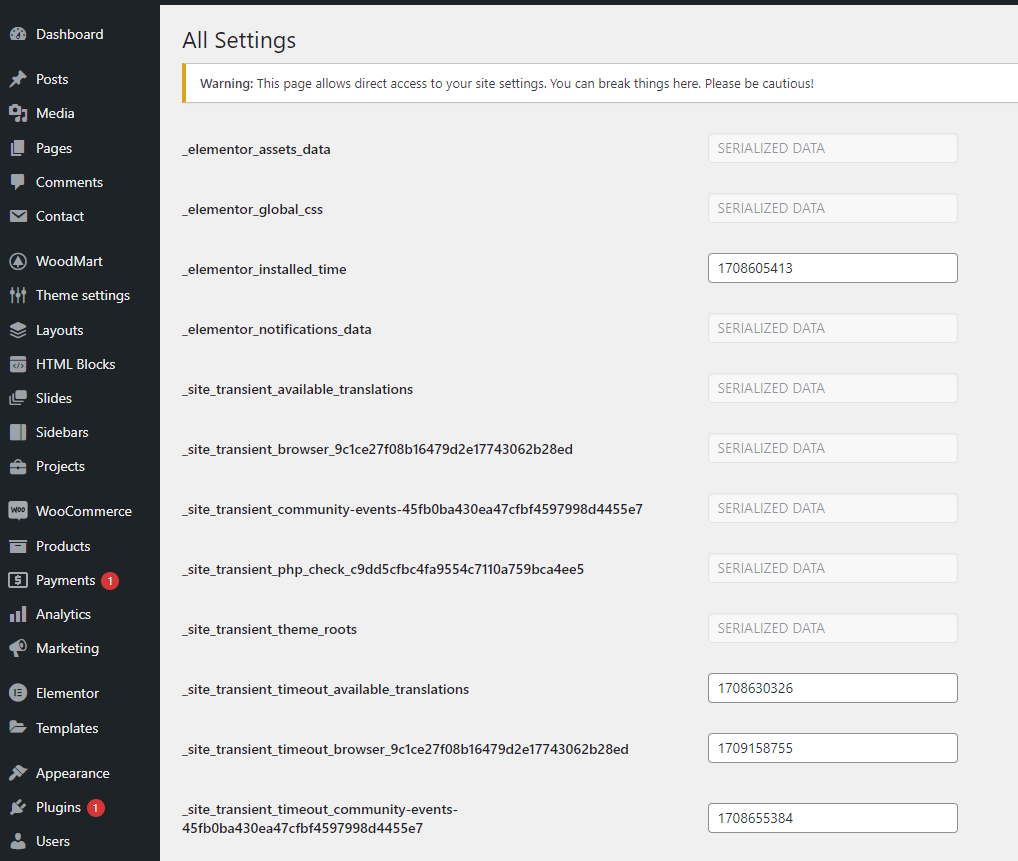The height and width of the screenshot is (861, 1018).
Task: Click the Payments notification badge
Action: click(110, 580)
